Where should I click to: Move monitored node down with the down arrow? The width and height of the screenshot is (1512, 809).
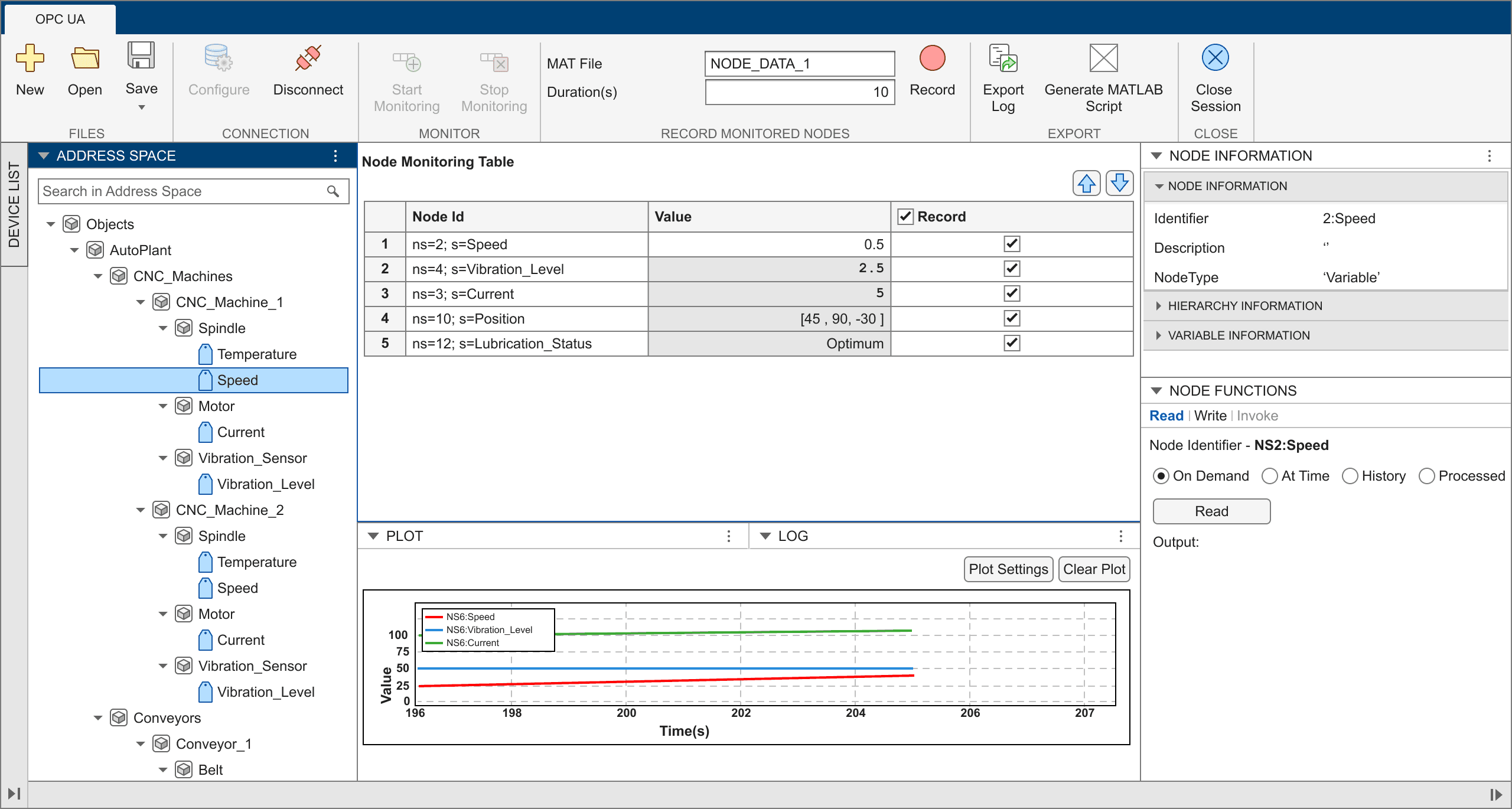(x=1119, y=183)
